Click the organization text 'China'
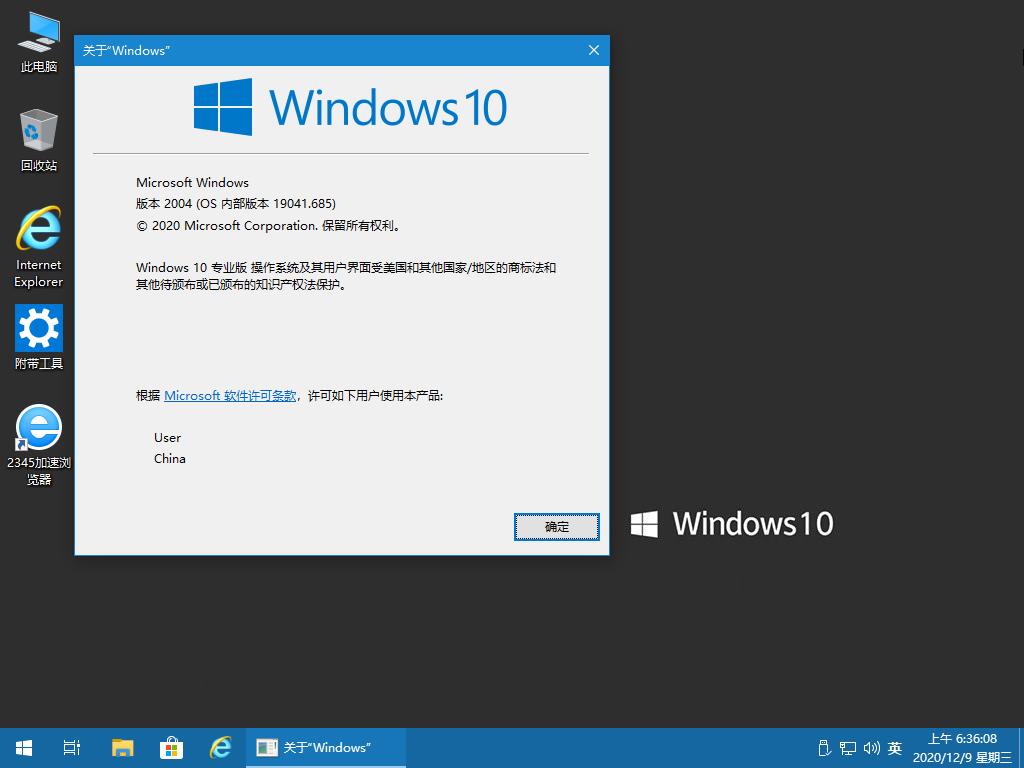Image resolution: width=1024 pixels, height=768 pixels. coord(170,458)
